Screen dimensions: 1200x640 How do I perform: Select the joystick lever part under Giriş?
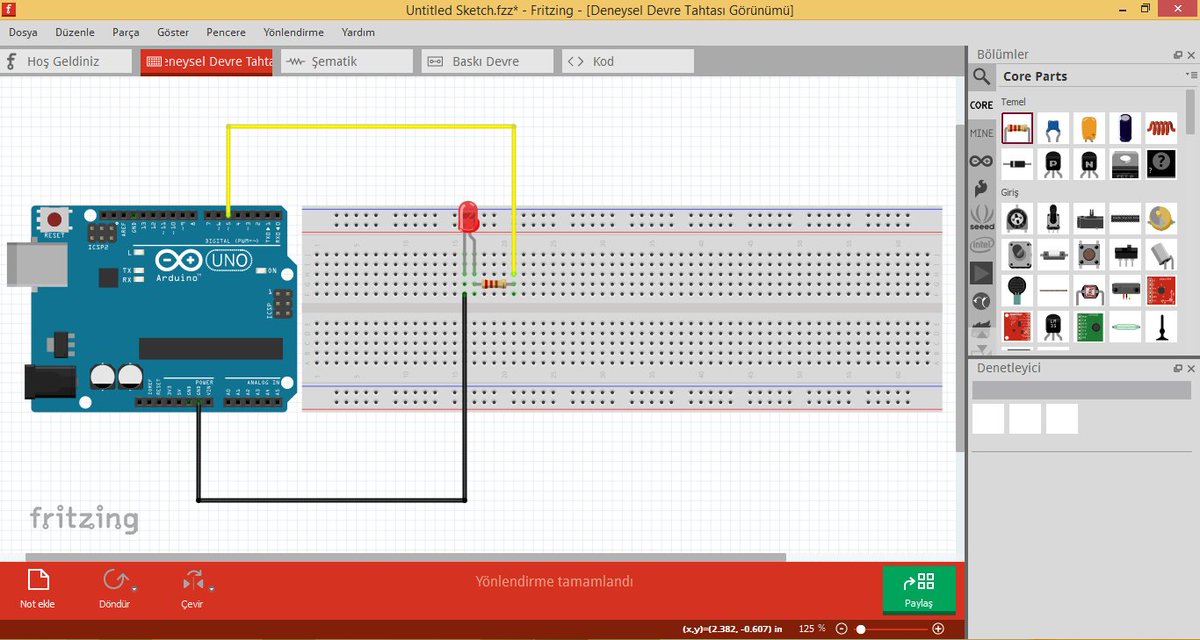tap(1053, 218)
